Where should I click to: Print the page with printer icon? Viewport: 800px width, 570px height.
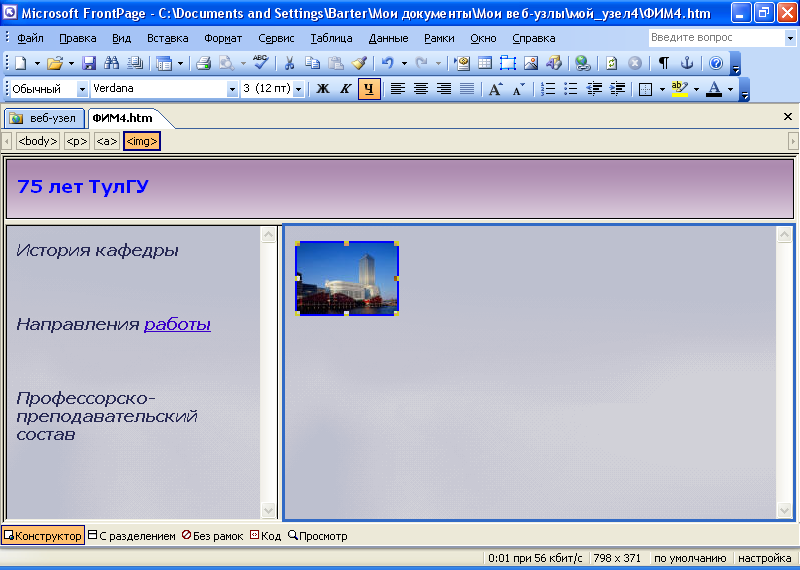(x=204, y=63)
